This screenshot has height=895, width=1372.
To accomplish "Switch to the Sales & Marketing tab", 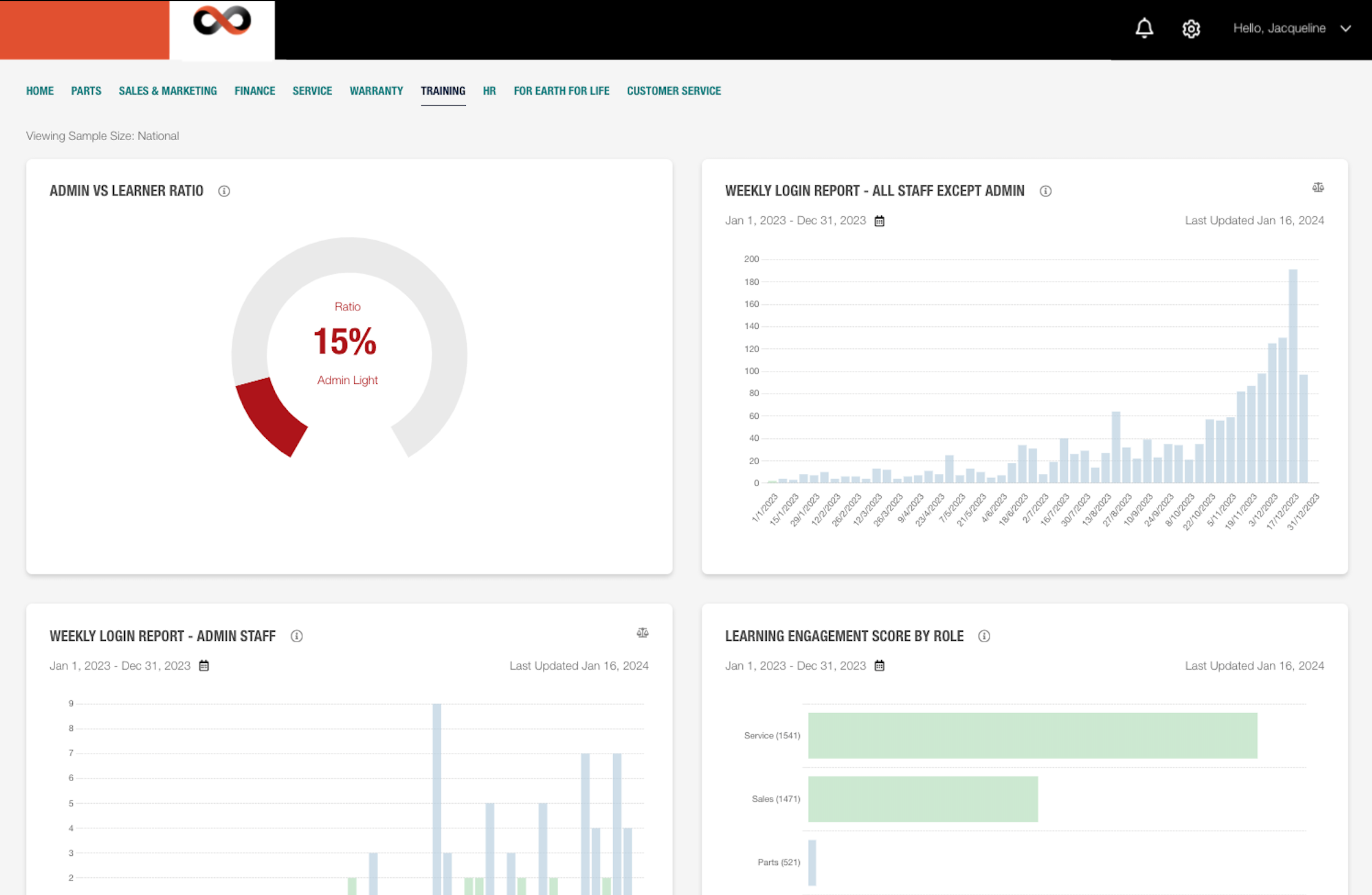I will [168, 91].
